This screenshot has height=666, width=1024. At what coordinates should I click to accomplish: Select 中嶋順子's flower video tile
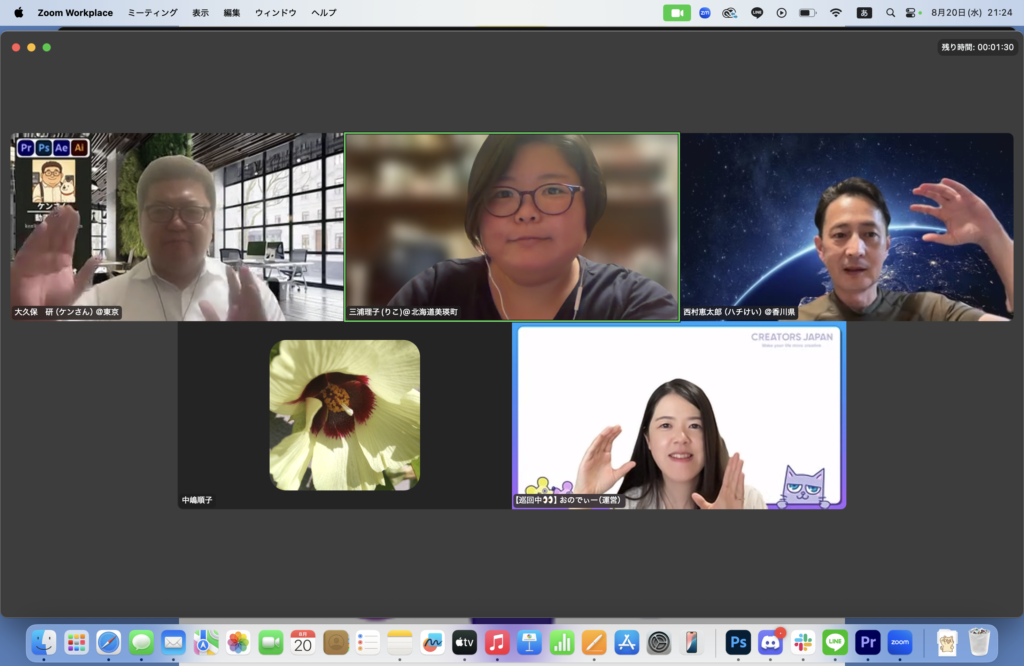(x=344, y=415)
